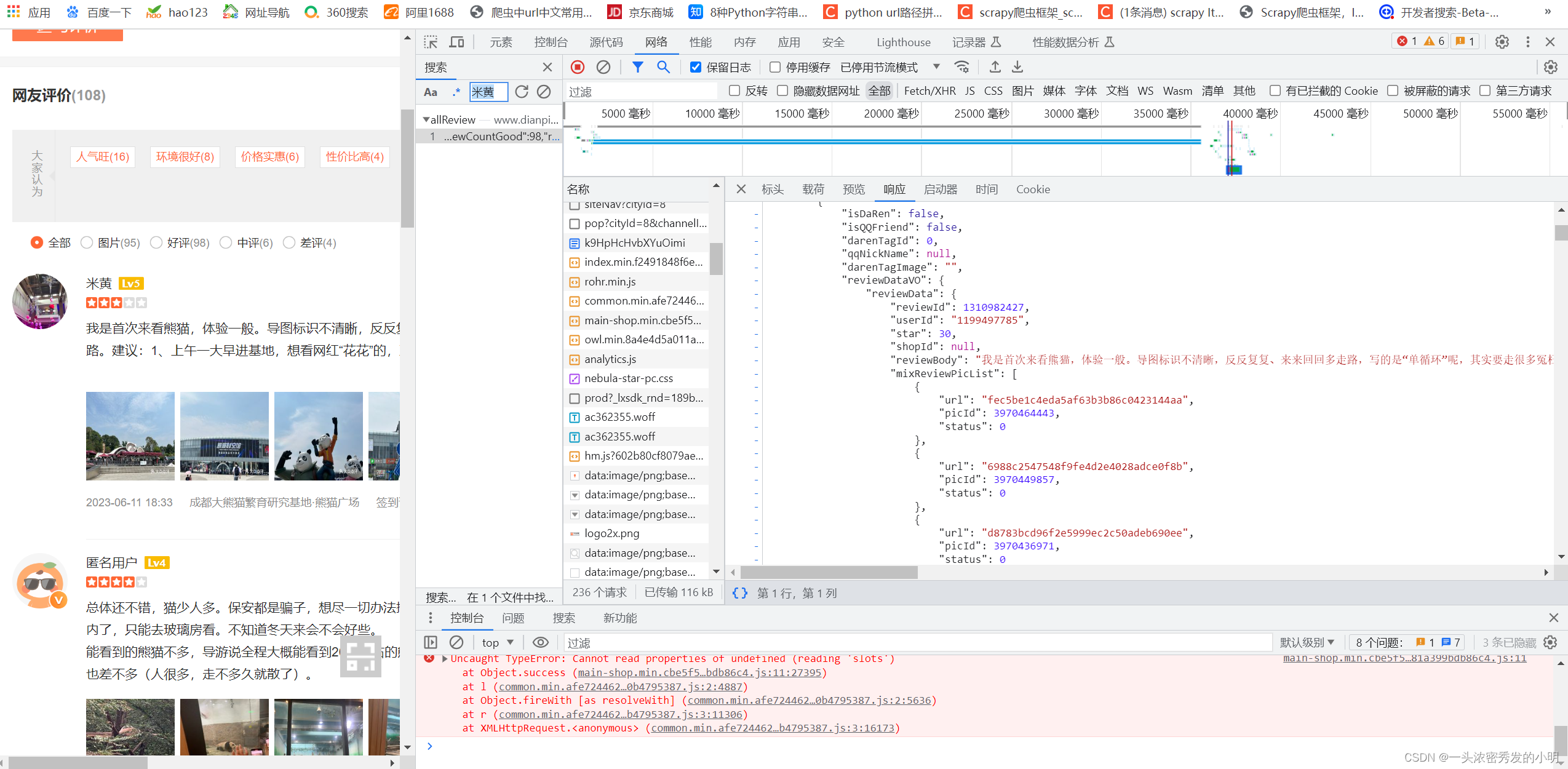Click the pretty print braces icon

[740, 593]
